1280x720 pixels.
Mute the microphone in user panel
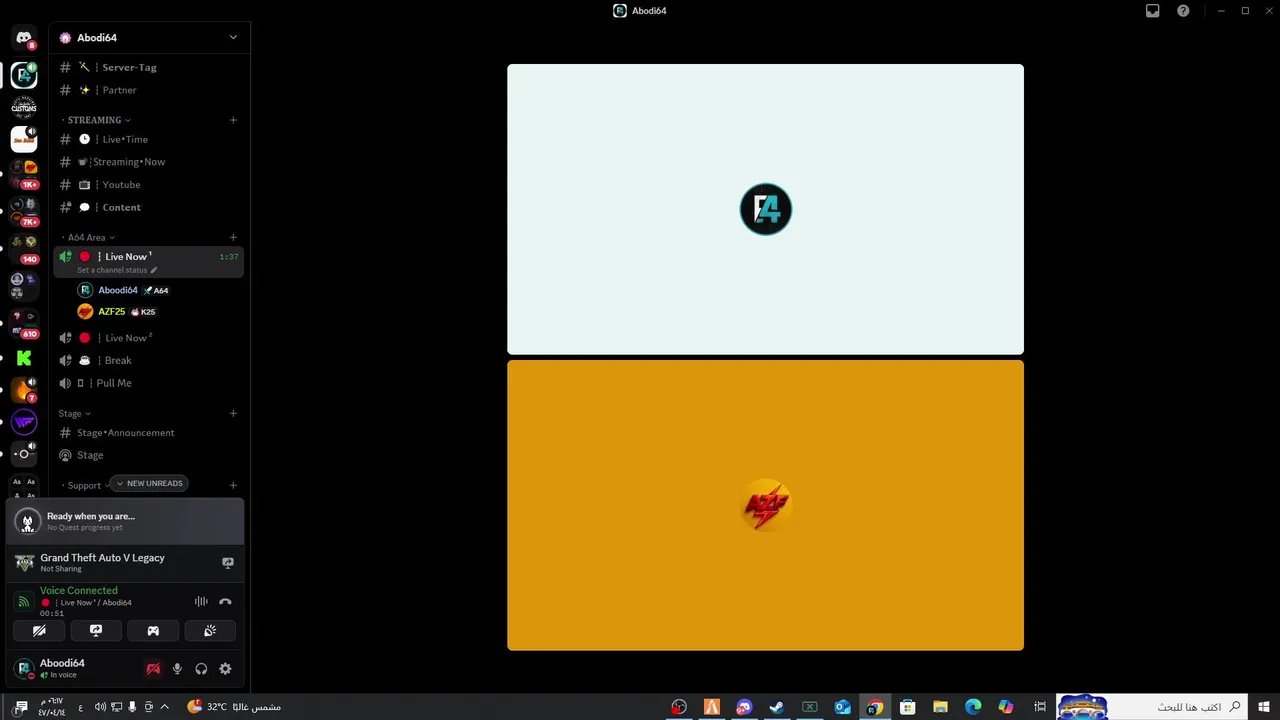tap(177, 669)
